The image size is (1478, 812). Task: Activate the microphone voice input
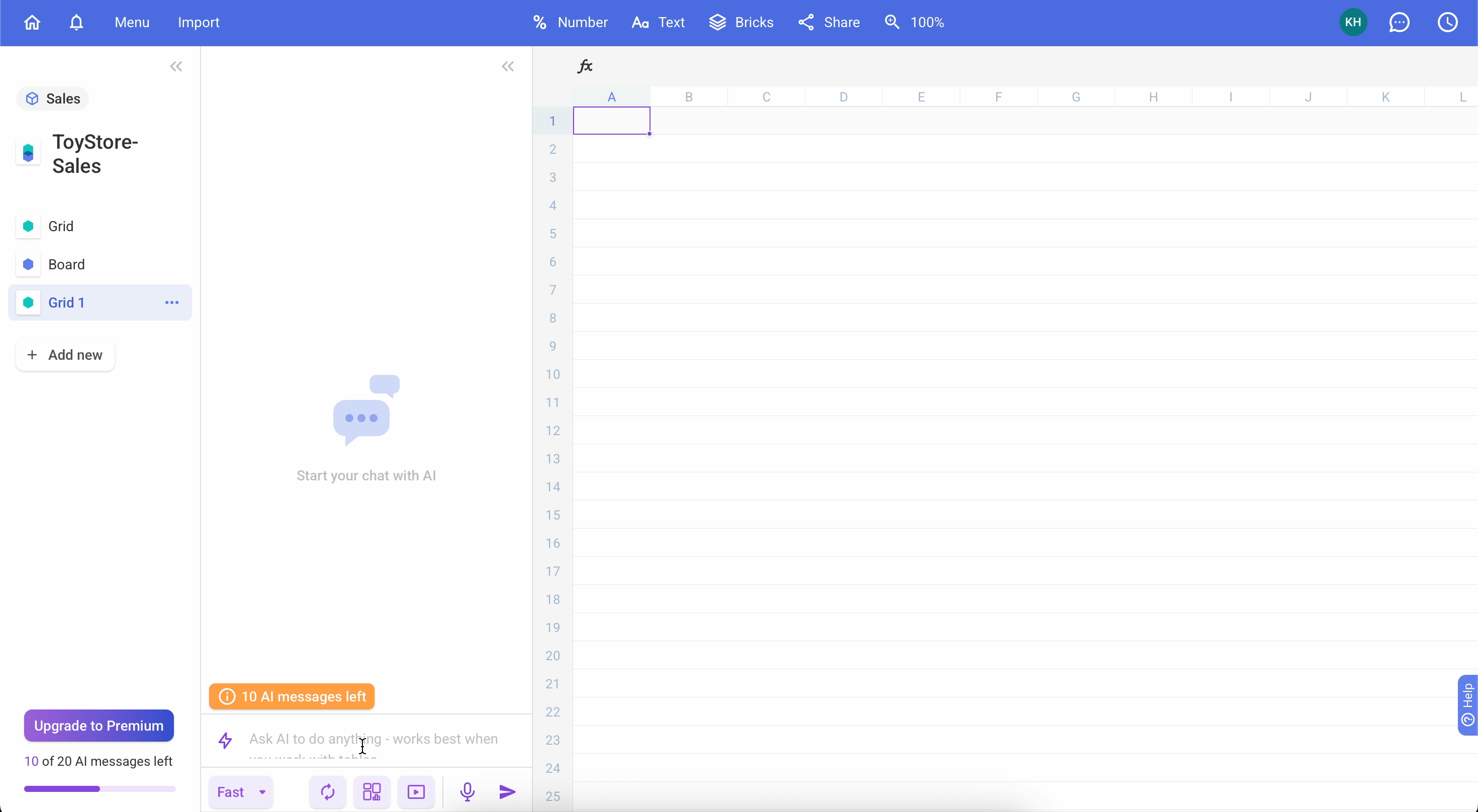coord(467,792)
